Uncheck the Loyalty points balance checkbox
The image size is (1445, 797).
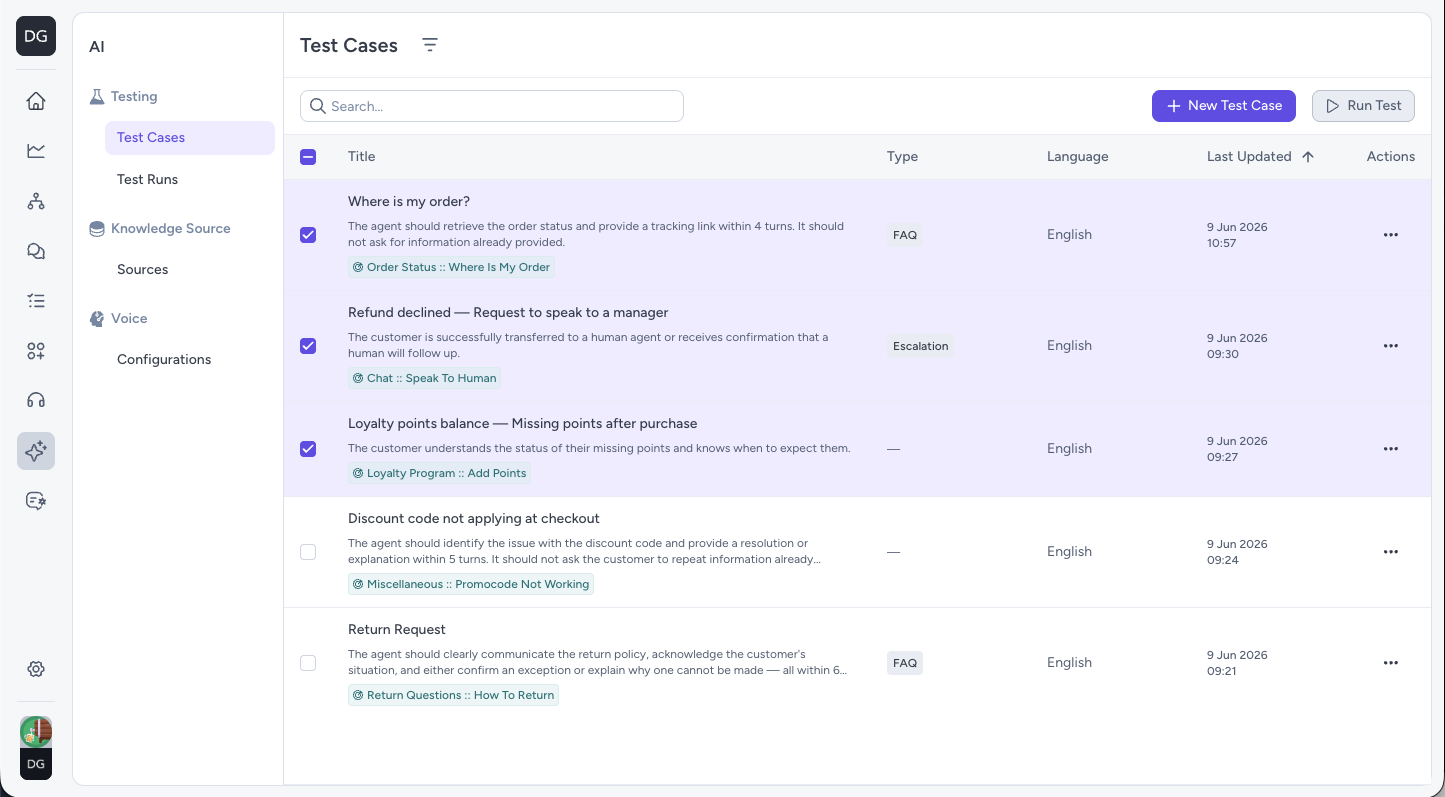click(x=308, y=449)
